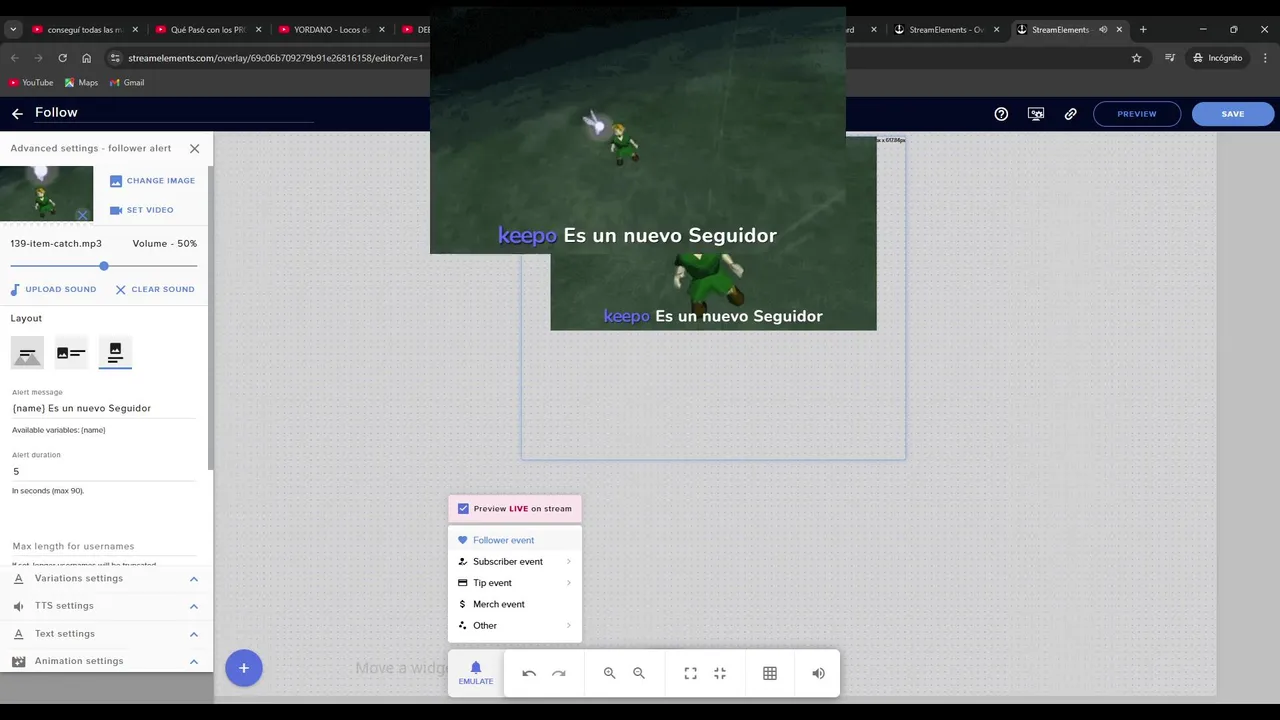
Task: Switch to the Qué Pasó con los PRO tab
Action: coord(208,29)
